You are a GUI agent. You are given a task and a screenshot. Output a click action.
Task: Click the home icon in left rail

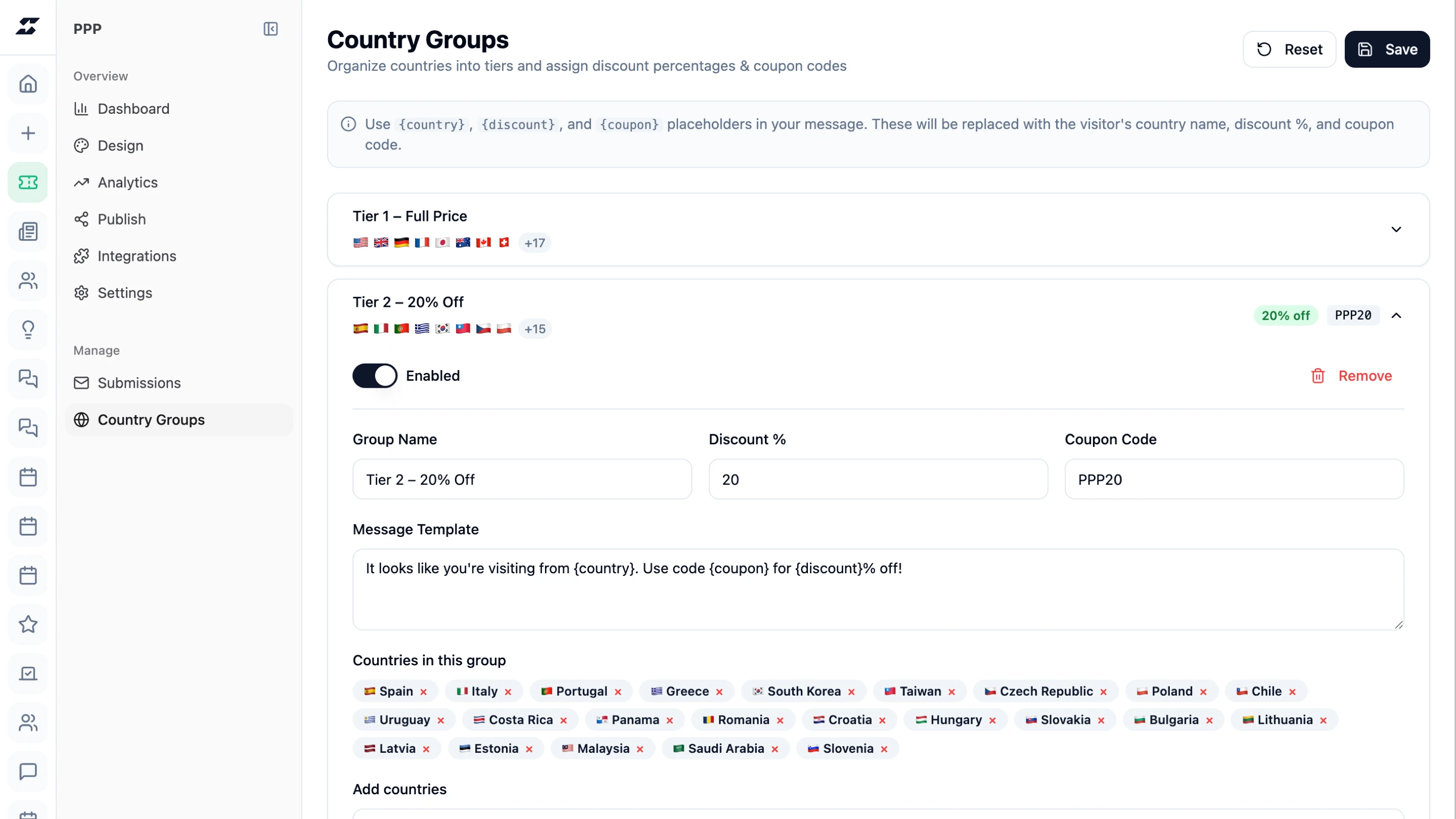[x=28, y=84]
